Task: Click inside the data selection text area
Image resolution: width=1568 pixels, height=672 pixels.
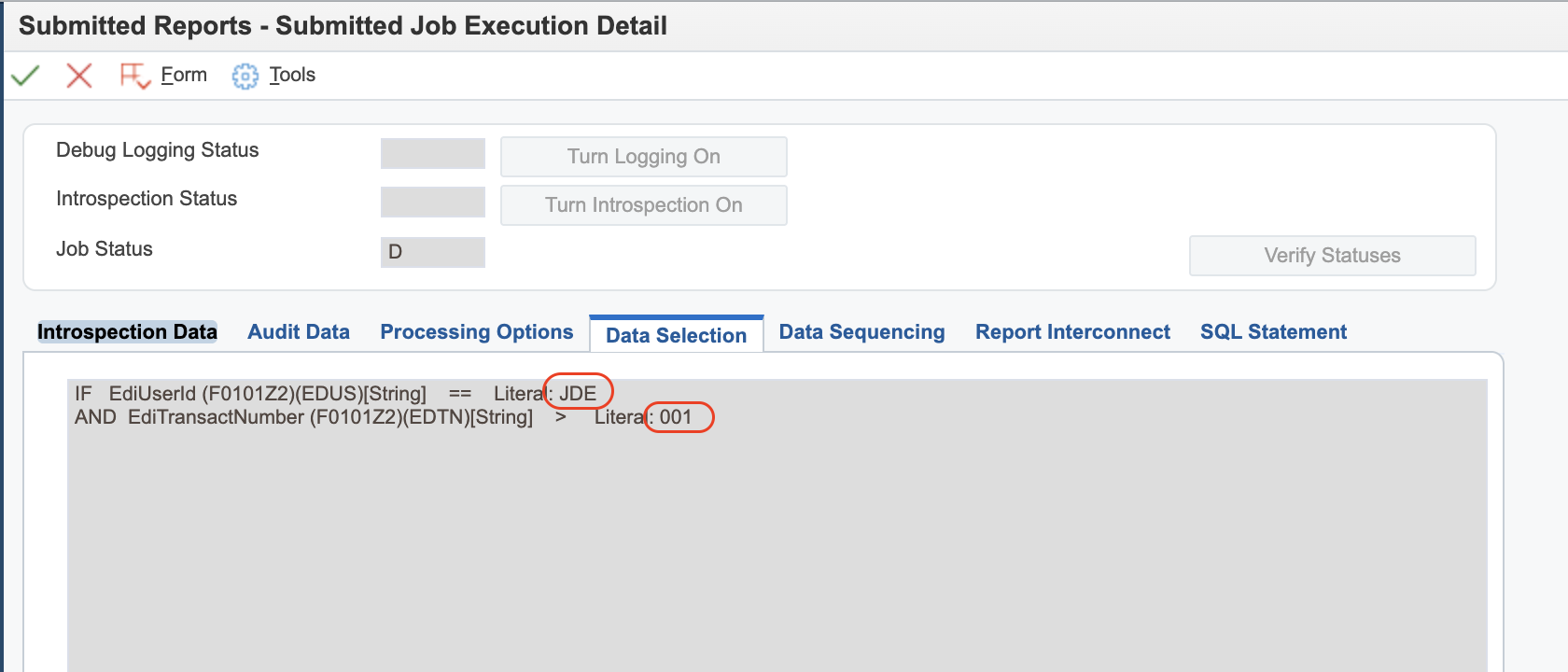Action: pyautogui.click(x=777, y=541)
